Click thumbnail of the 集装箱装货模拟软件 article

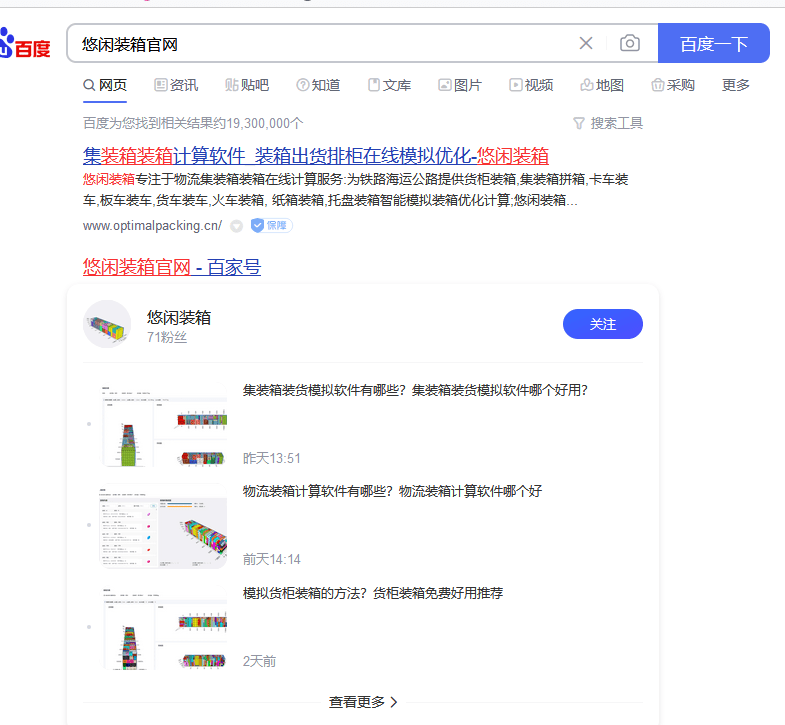(x=164, y=424)
